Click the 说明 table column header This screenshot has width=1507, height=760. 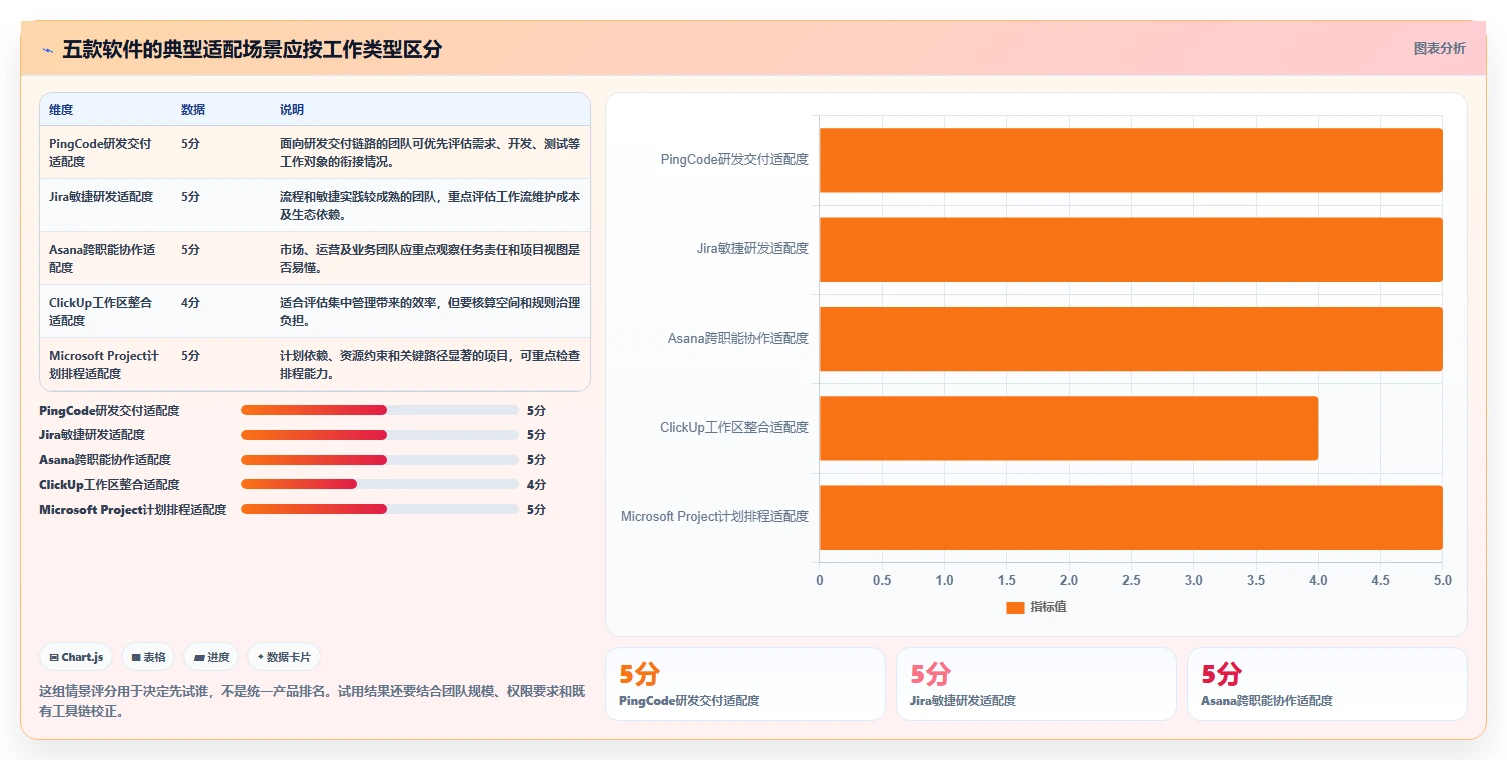click(x=292, y=110)
